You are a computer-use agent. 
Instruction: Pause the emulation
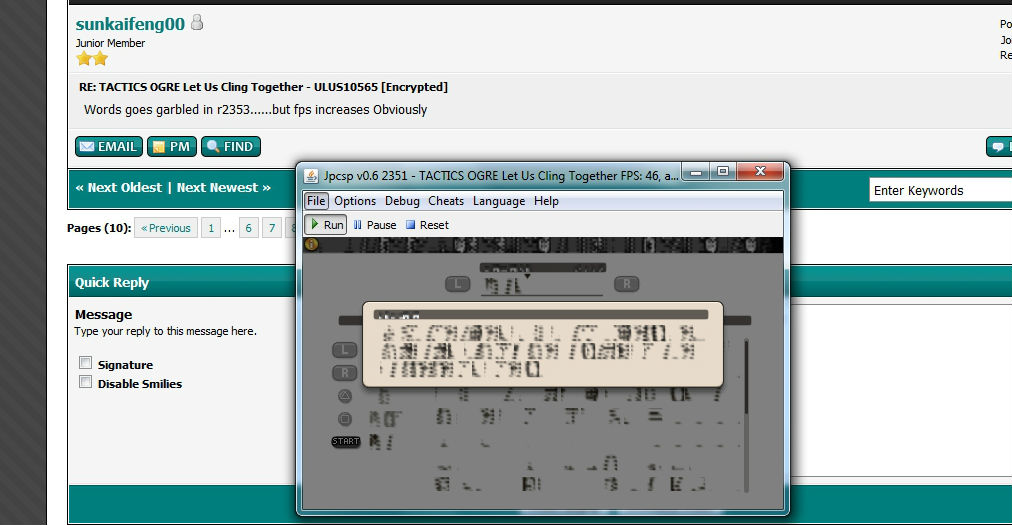[x=374, y=225]
